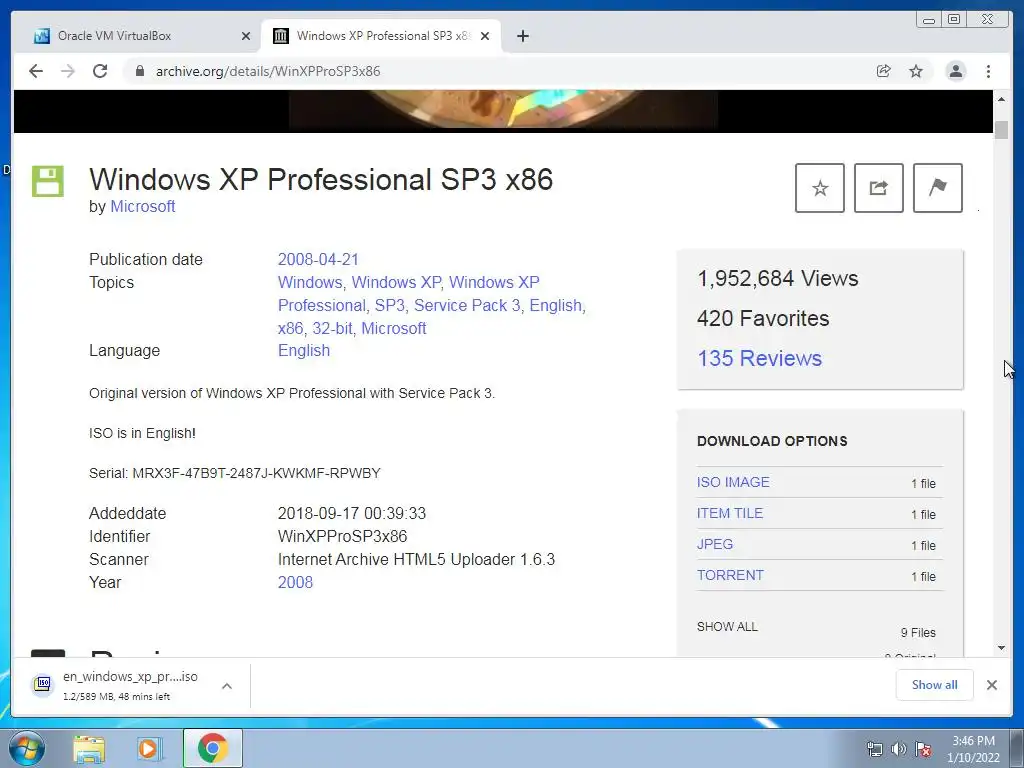Open the download item options chevron
This screenshot has height=768, width=1024.
[x=227, y=686]
